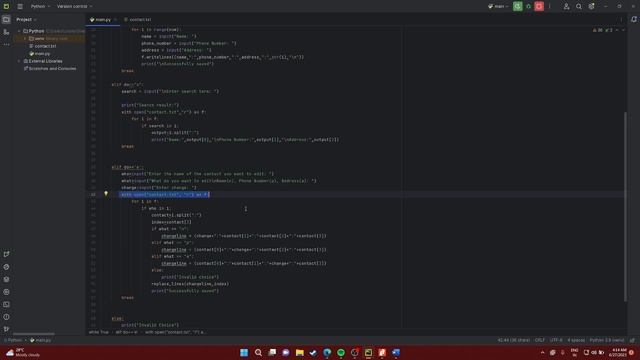Open the Python Console tool window
The height and width of the screenshot is (360, 640).
[x=6, y=267]
